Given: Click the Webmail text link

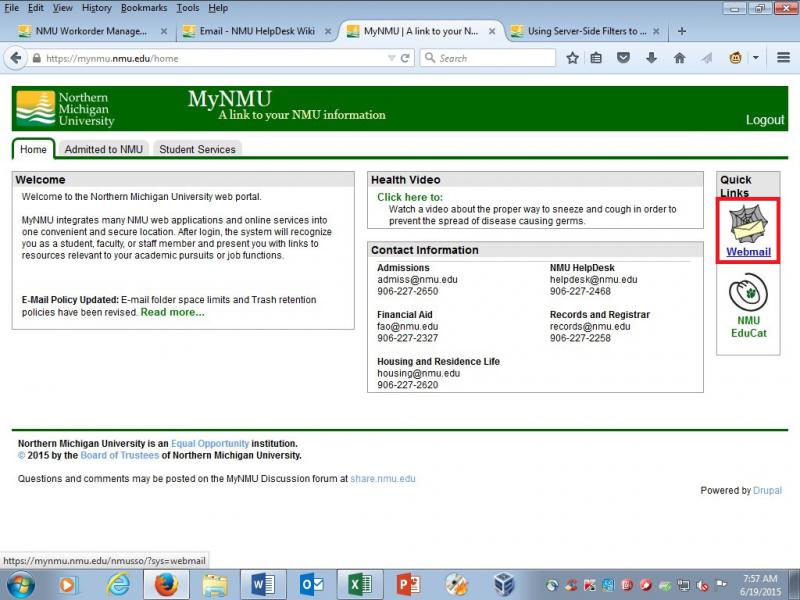Looking at the screenshot, I should point(748,252).
